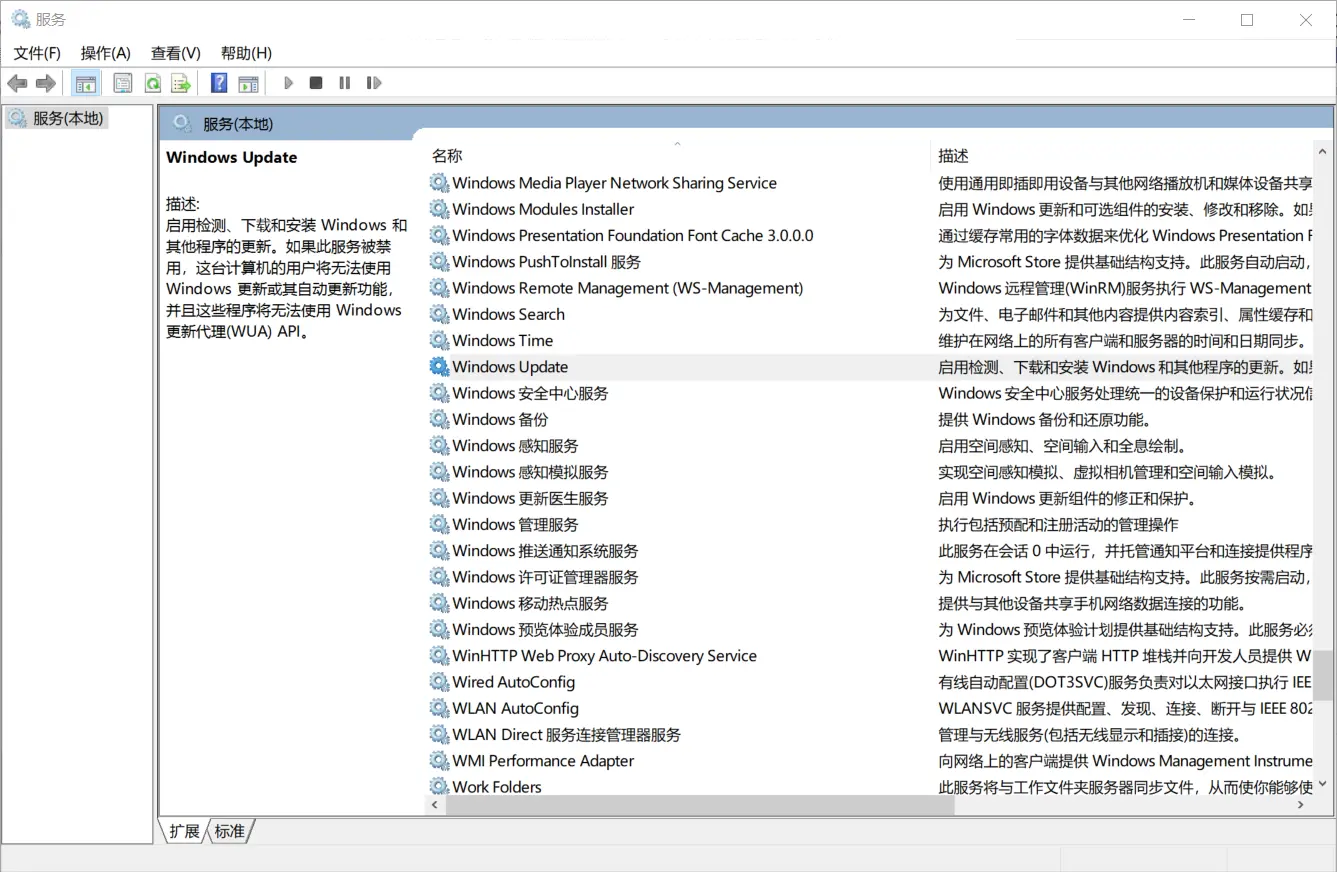The height and width of the screenshot is (872, 1337).
Task: Click gear icon of Windows Modules Installer
Action: [x=439, y=209]
